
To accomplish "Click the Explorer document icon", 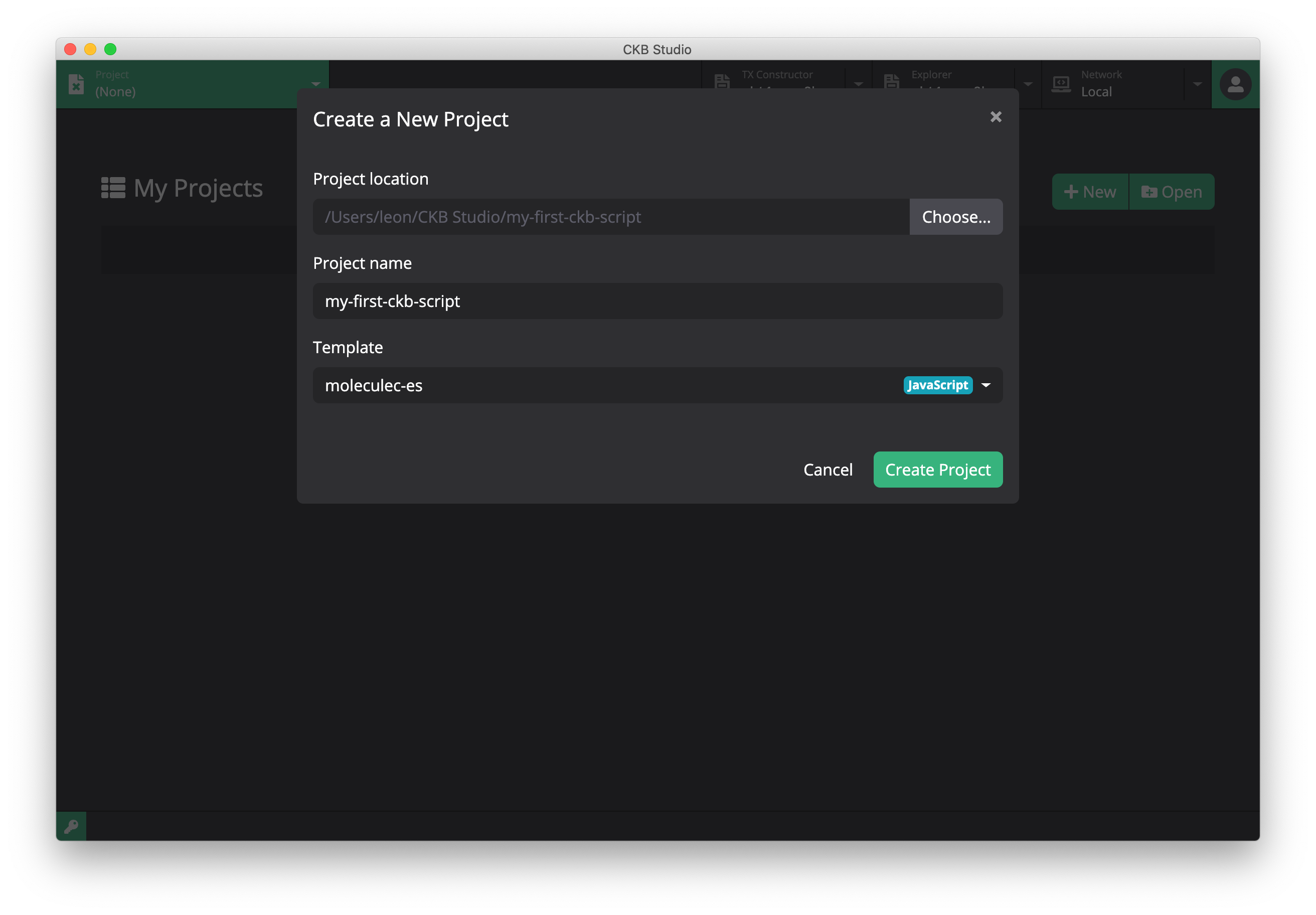I will point(891,82).
